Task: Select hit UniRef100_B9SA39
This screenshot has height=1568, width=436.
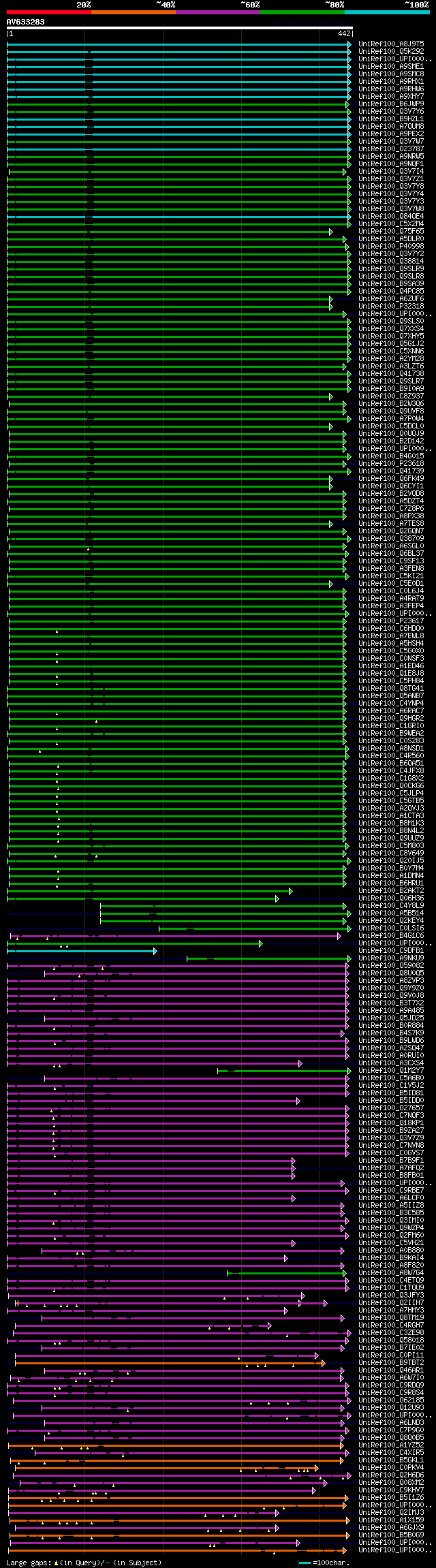Action: [x=391, y=283]
